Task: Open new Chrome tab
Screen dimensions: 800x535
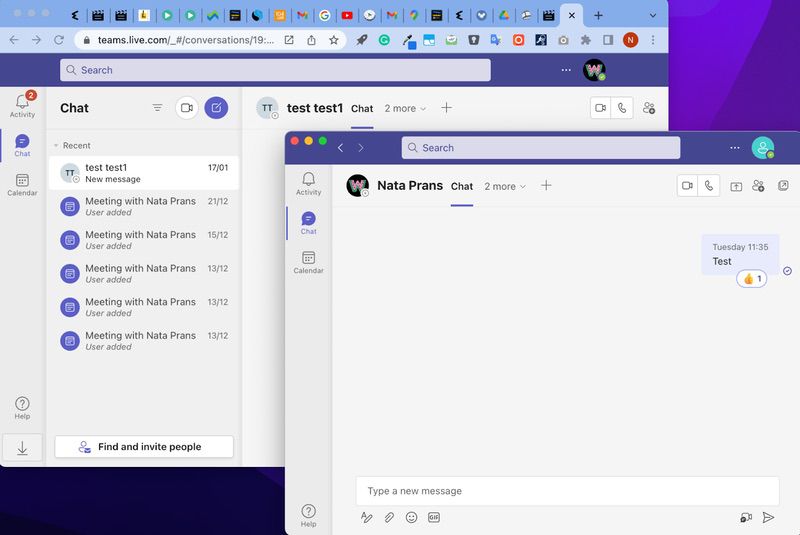Action: click(x=598, y=16)
